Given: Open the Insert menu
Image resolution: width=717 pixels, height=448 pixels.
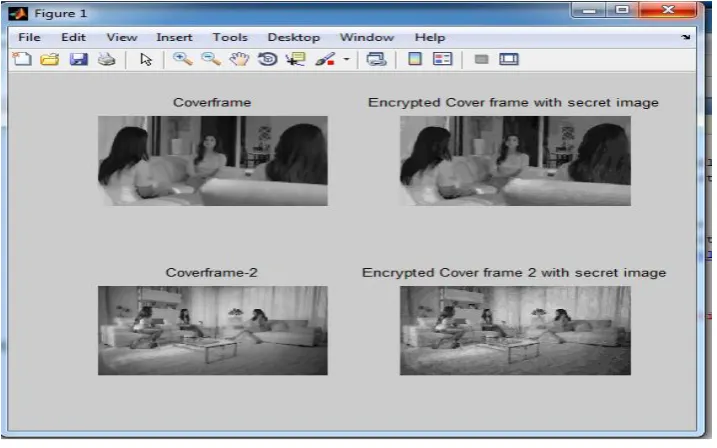Looking at the screenshot, I should 174,37.
